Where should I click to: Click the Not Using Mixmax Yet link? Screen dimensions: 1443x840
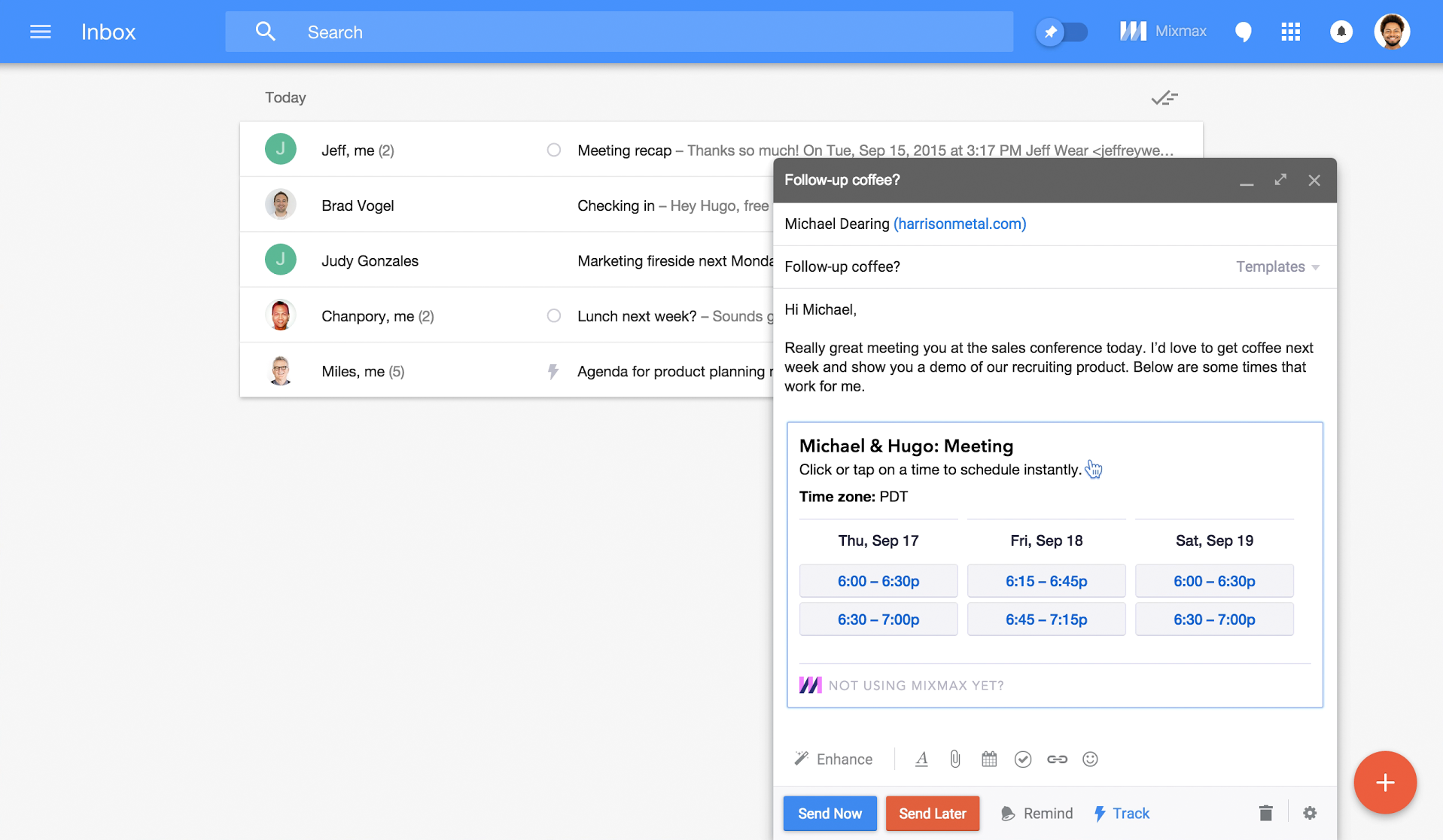[x=902, y=685]
